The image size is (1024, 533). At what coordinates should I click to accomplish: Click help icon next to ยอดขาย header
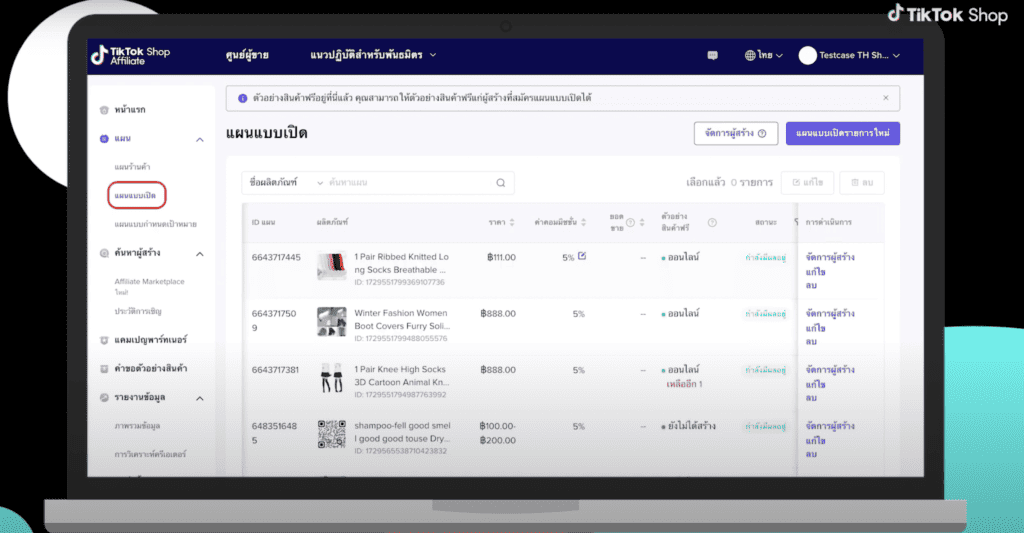click(630, 223)
